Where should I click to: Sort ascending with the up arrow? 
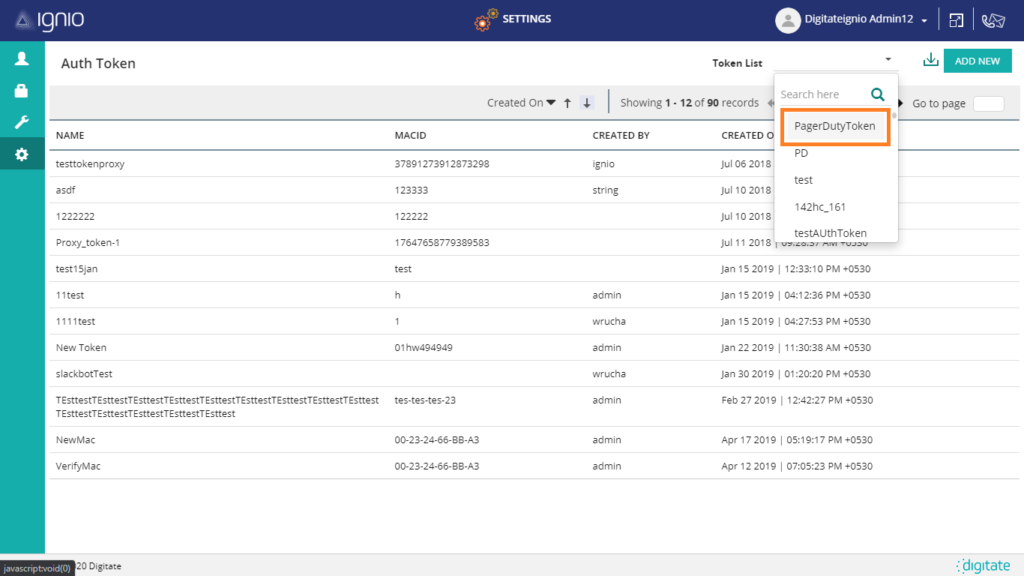point(567,103)
